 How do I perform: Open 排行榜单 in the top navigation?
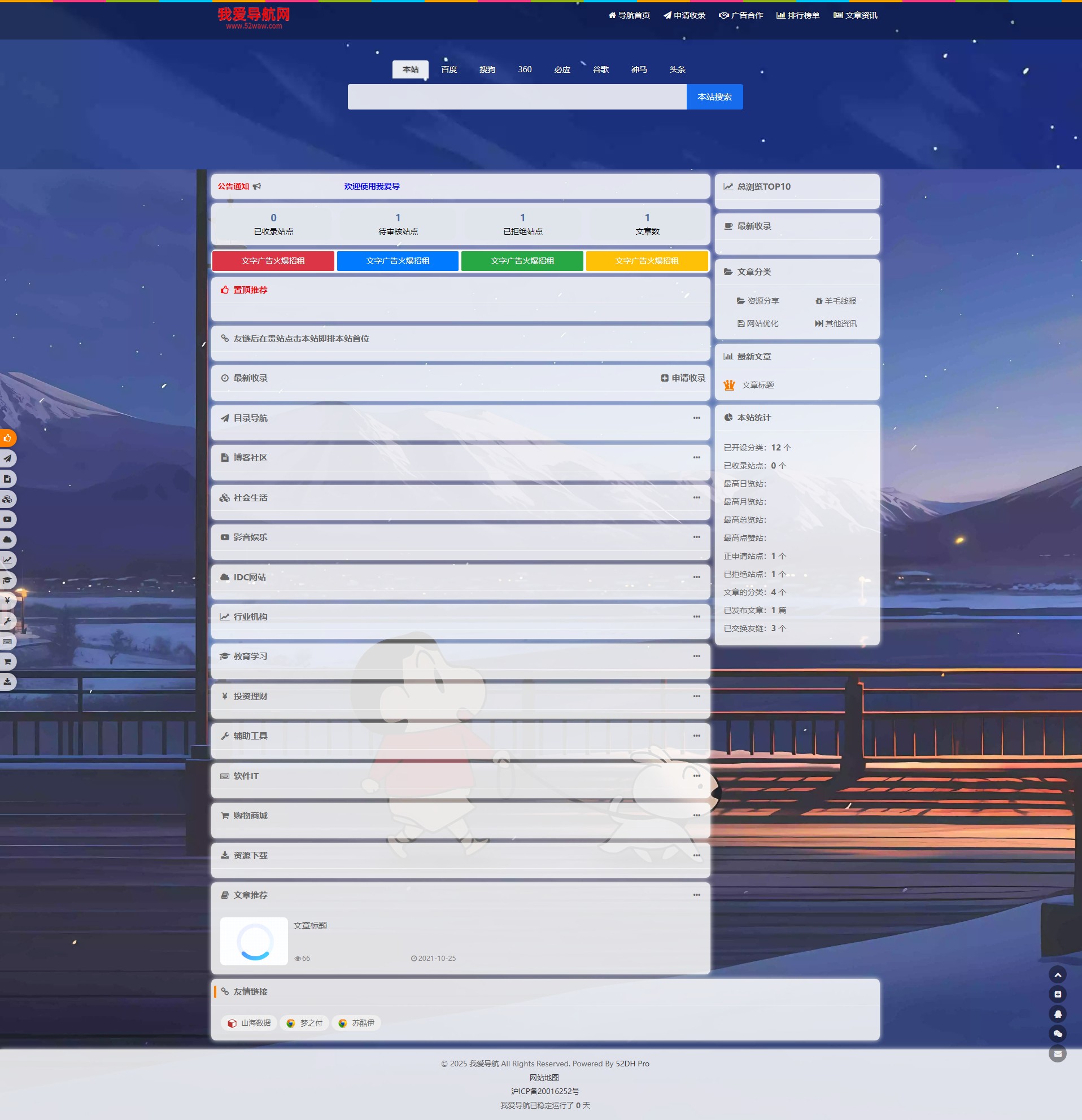click(x=797, y=15)
